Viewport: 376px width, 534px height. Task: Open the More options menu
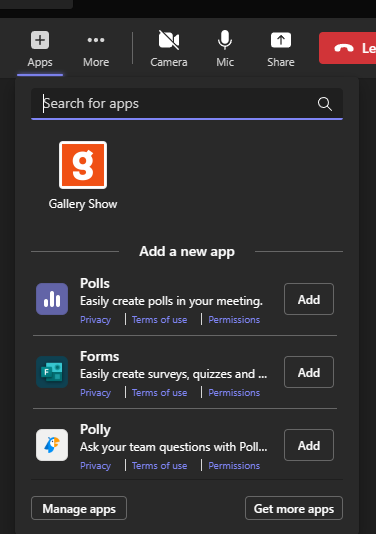(x=96, y=49)
